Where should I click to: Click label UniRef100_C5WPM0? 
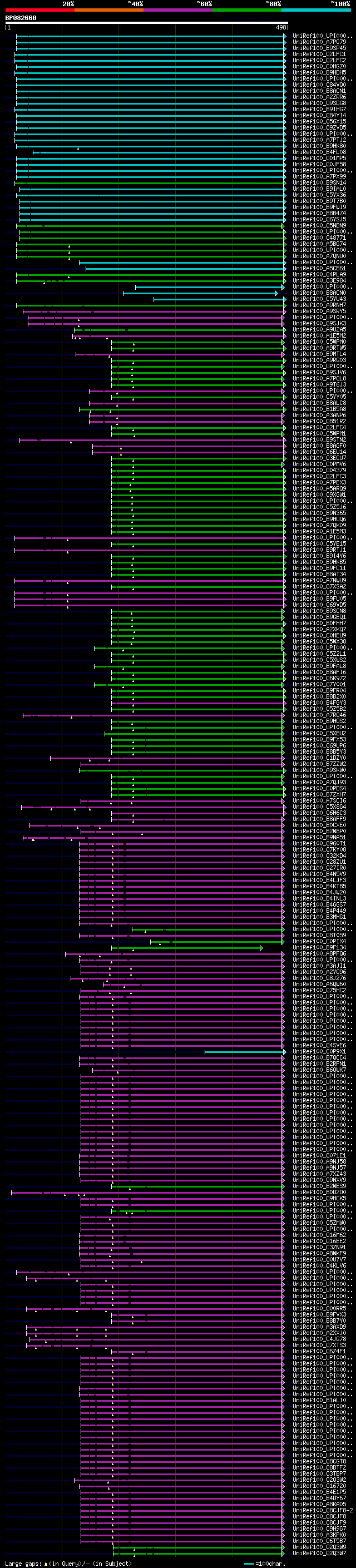pyautogui.click(x=319, y=342)
